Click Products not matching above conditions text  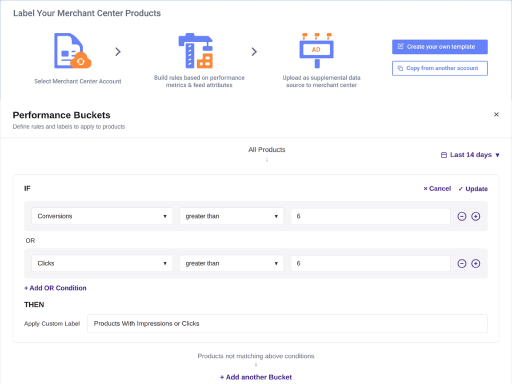tap(256, 356)
